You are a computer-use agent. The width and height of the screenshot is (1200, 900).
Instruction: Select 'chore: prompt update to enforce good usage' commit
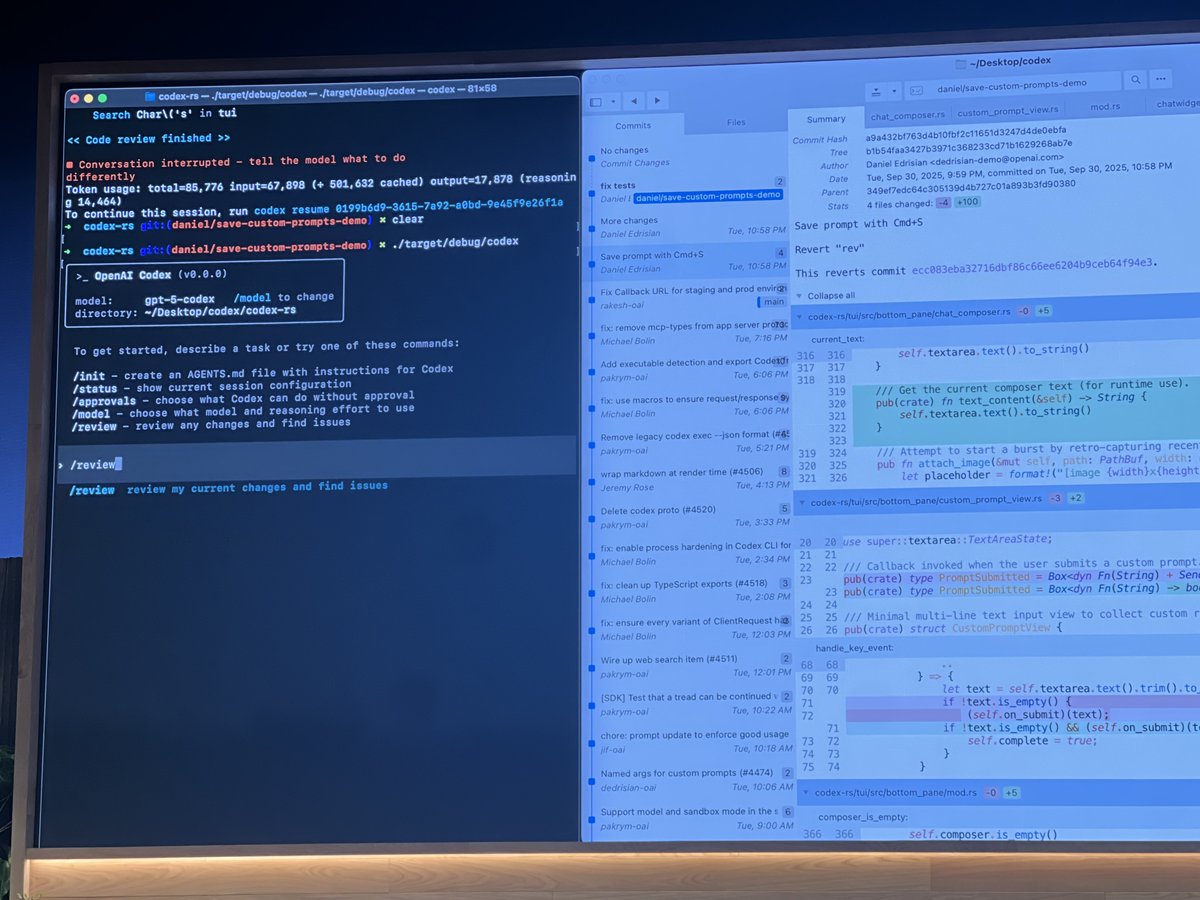coord(690,740)
